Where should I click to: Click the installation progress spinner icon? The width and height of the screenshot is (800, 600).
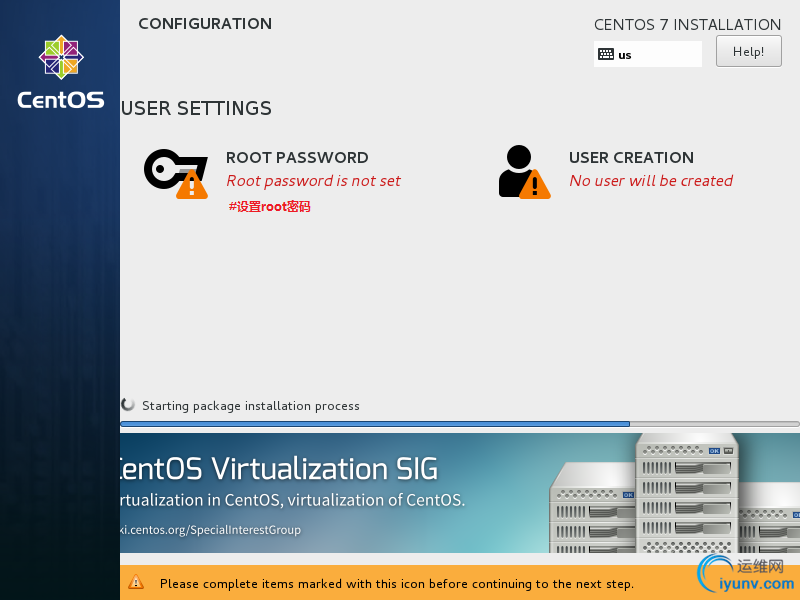(128, 405)
